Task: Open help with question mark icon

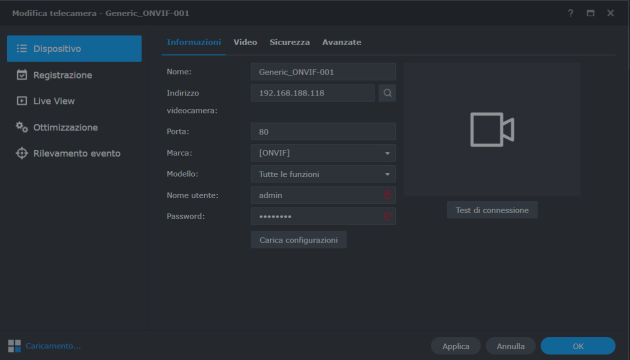Action: (571, 13)
